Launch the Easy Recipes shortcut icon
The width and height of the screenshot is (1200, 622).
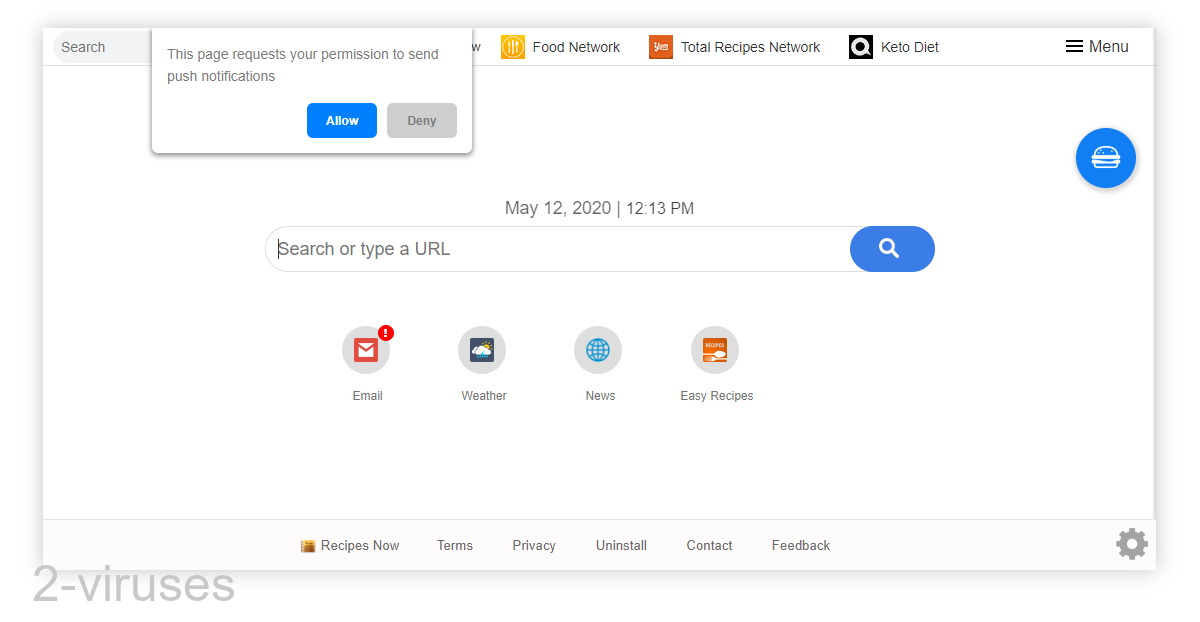point(715,350)
